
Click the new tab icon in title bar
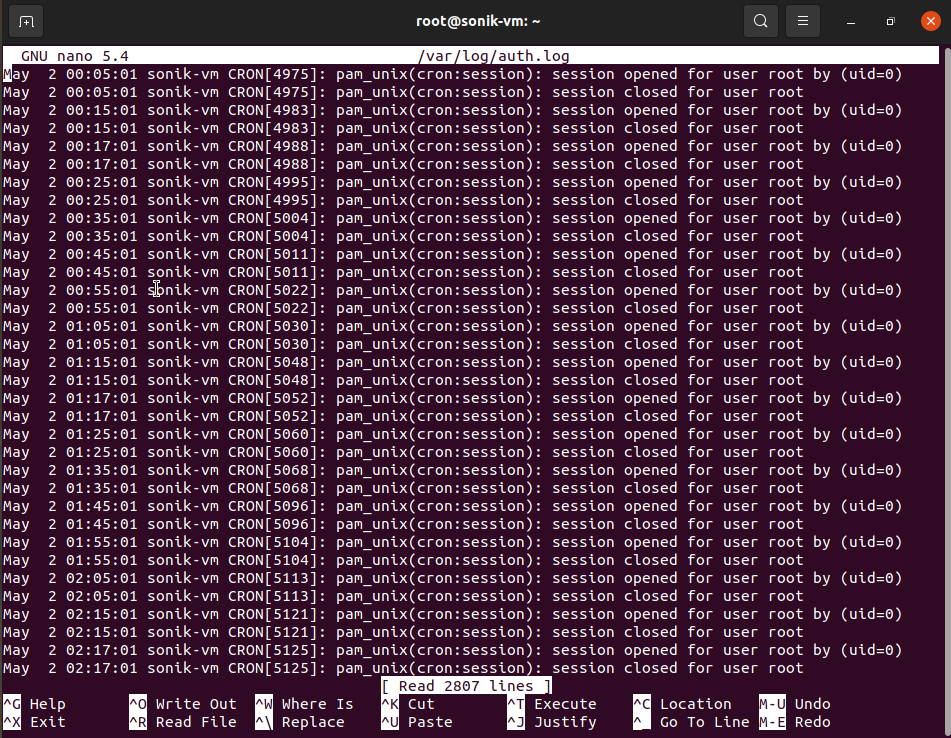pos(26,21)
